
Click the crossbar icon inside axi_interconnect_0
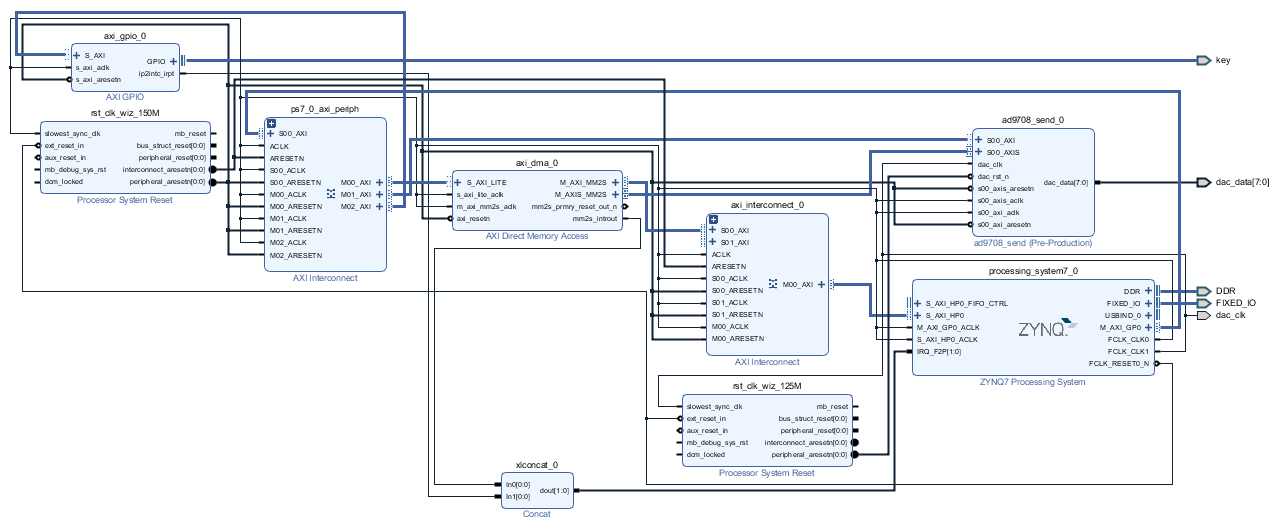point(773,284)
